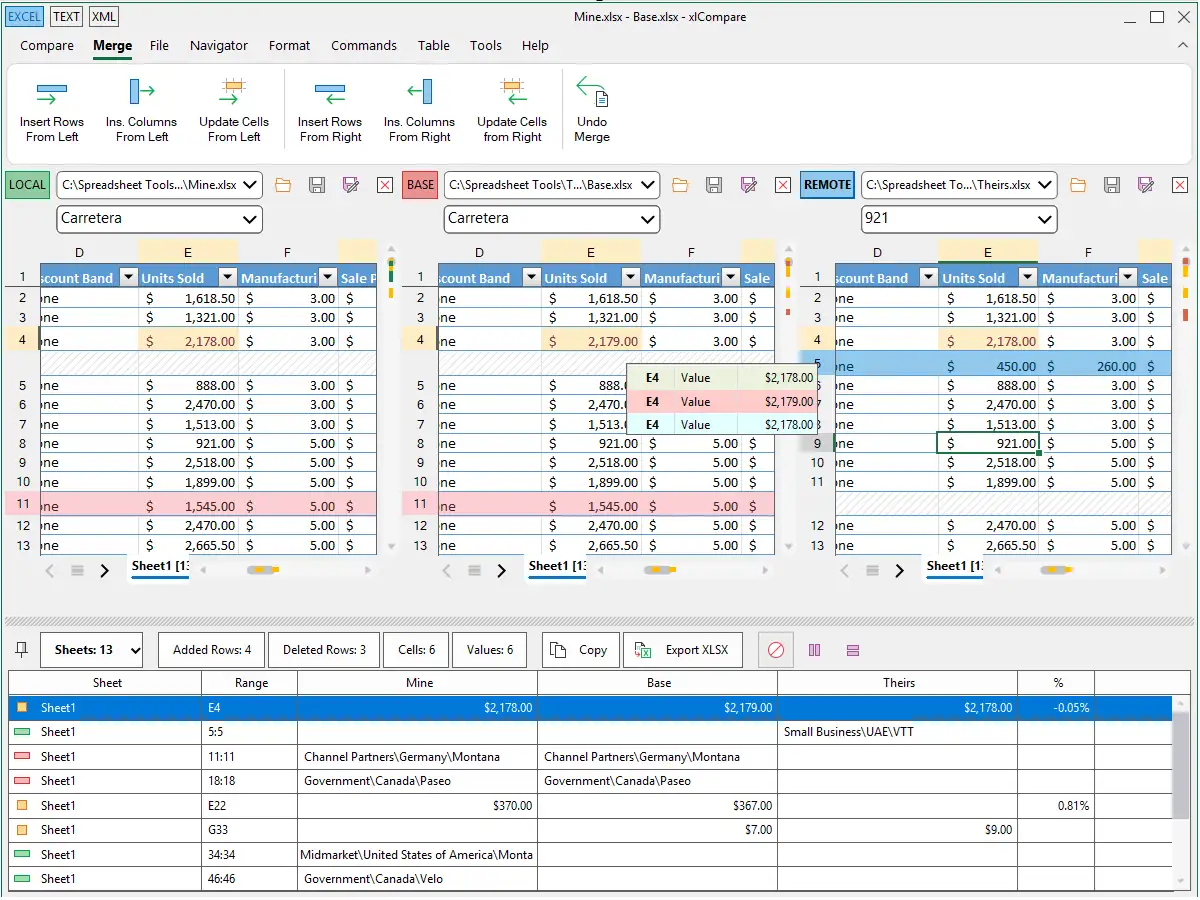Save the BASE file with disk icon
1200x900 pixels.
coord(714,185)
